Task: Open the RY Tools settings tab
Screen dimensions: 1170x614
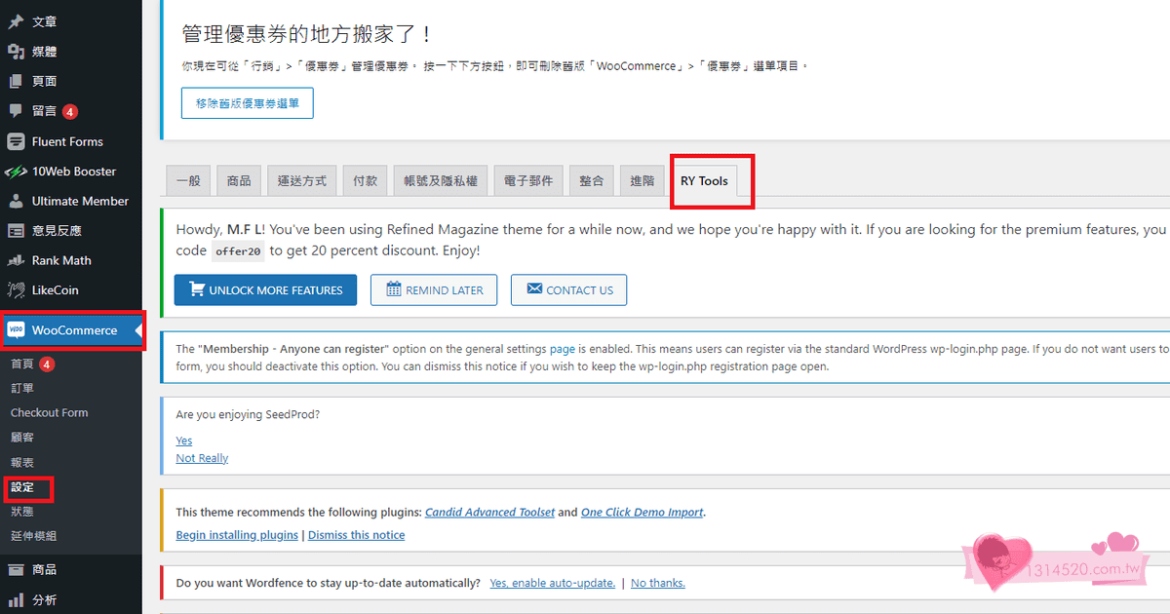Action: 704,181
